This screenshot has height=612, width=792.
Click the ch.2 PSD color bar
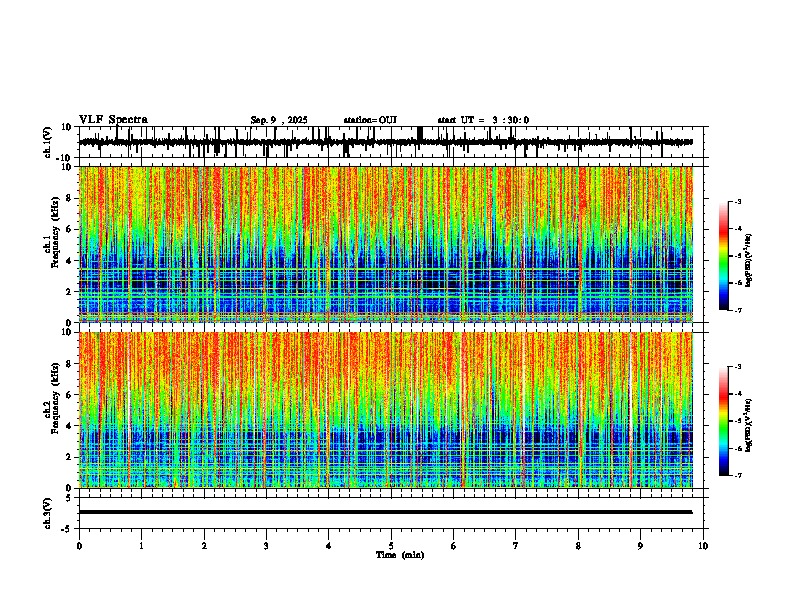[724, 421]
